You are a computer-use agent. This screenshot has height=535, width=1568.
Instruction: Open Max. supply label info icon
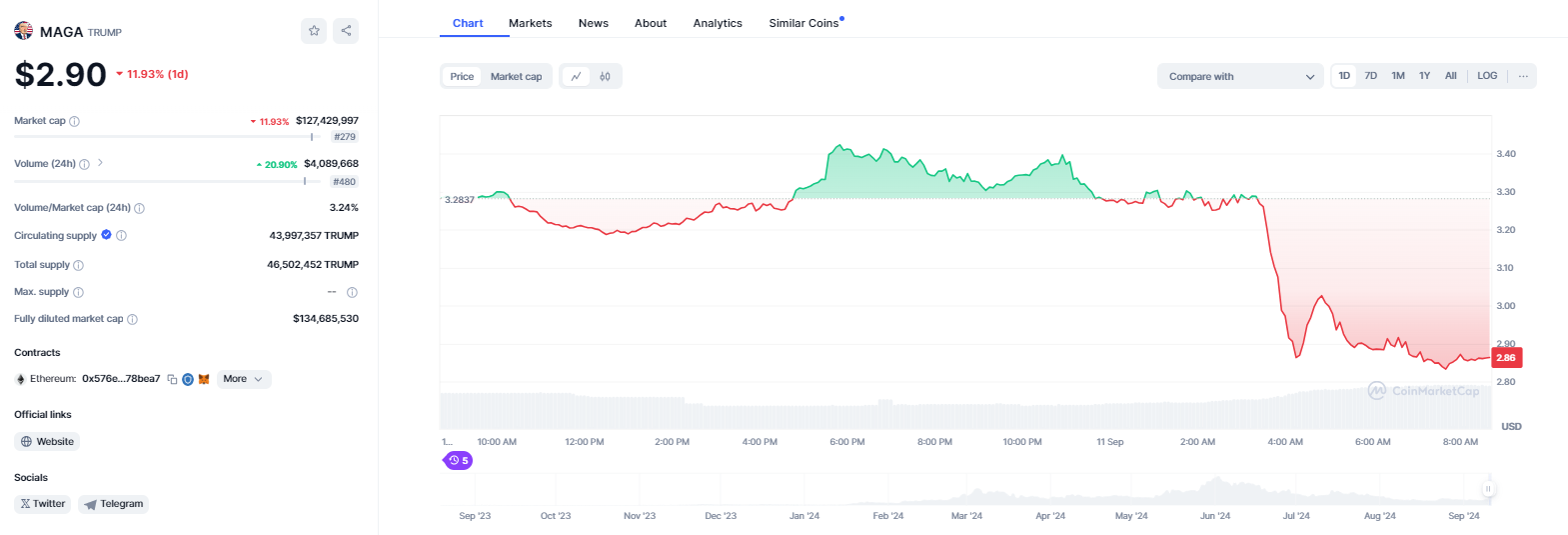pos(79,292)
